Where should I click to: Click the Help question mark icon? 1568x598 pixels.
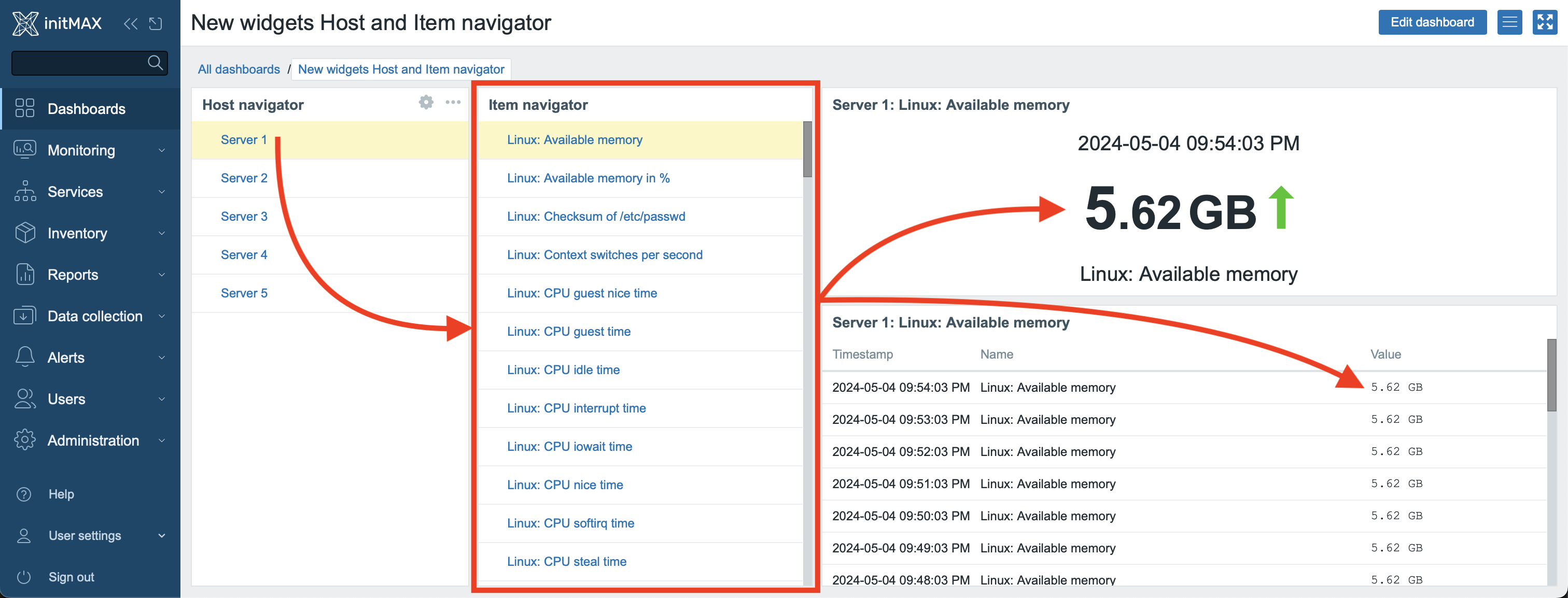click(x=24, y=494)
